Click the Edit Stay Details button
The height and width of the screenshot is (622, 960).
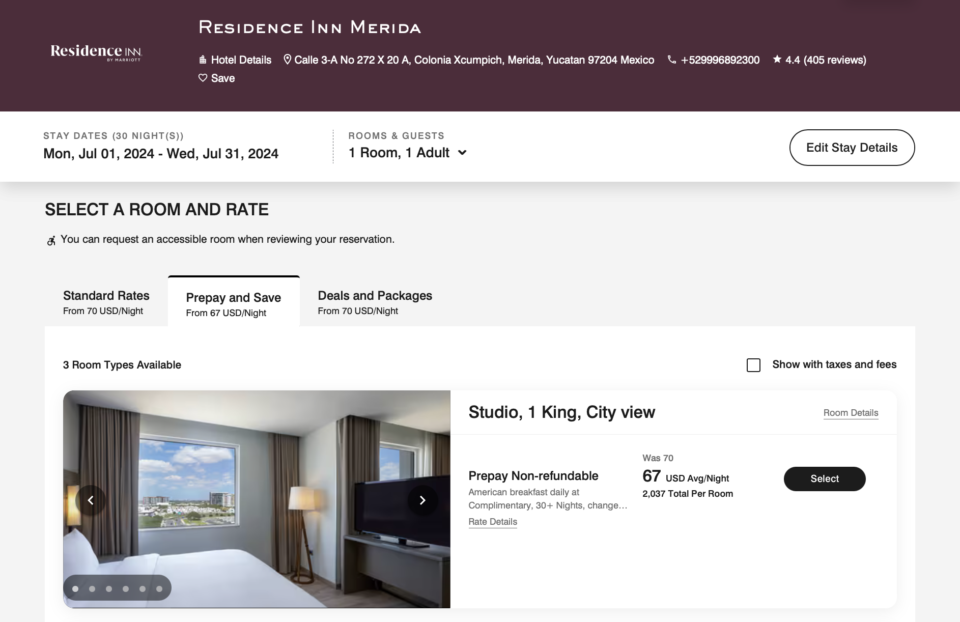851,147
